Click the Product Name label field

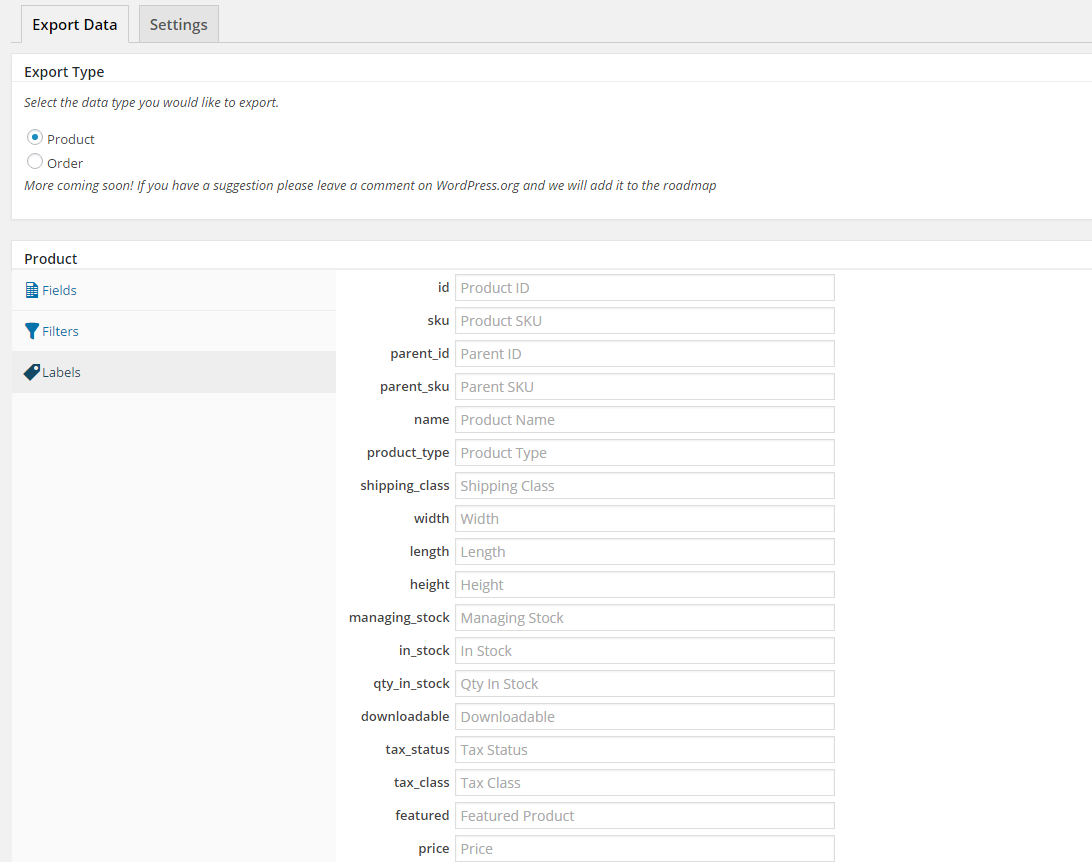click(x=644, y=420)
